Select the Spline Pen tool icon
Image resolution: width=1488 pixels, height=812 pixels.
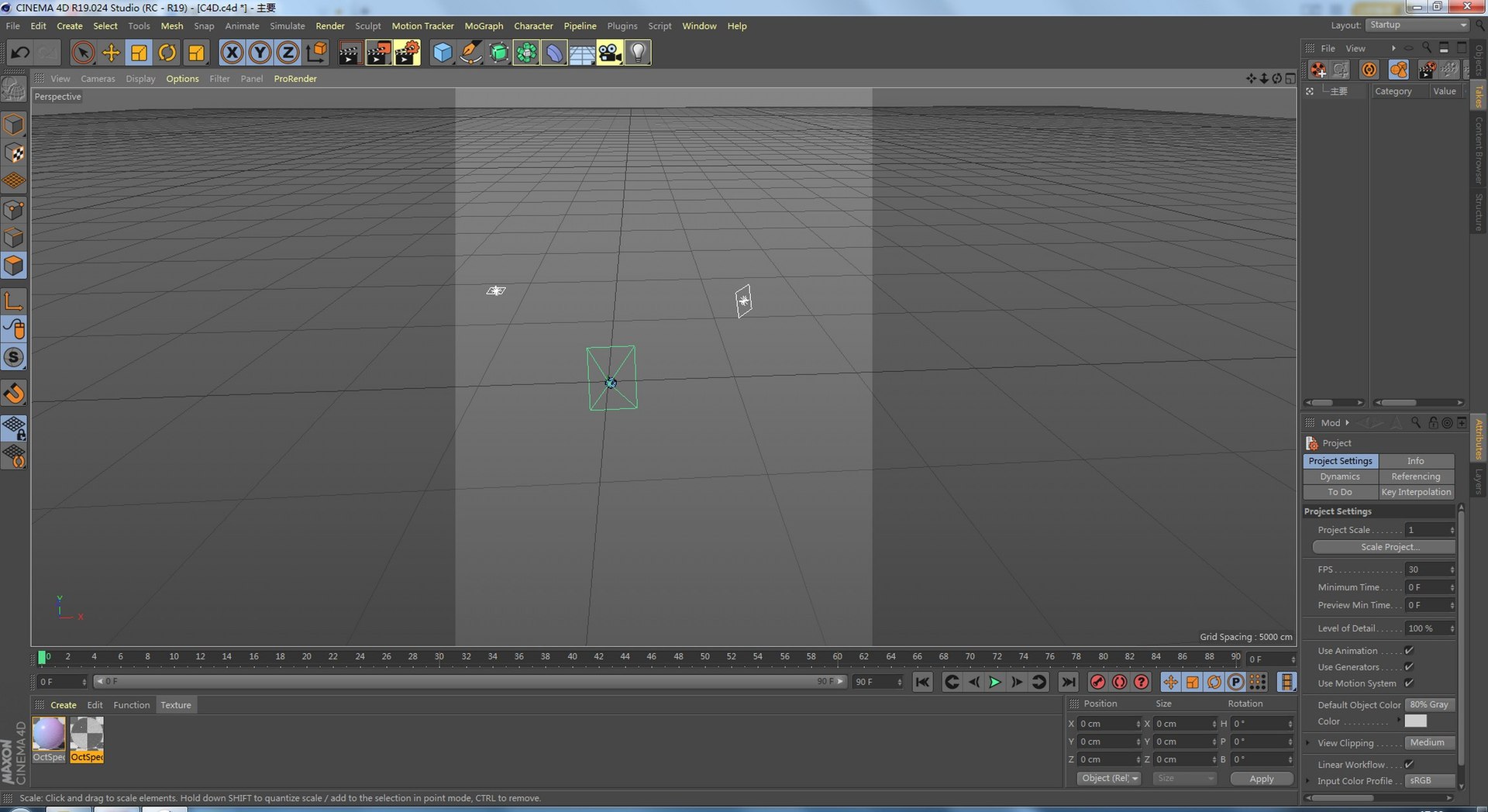(470, 53)
